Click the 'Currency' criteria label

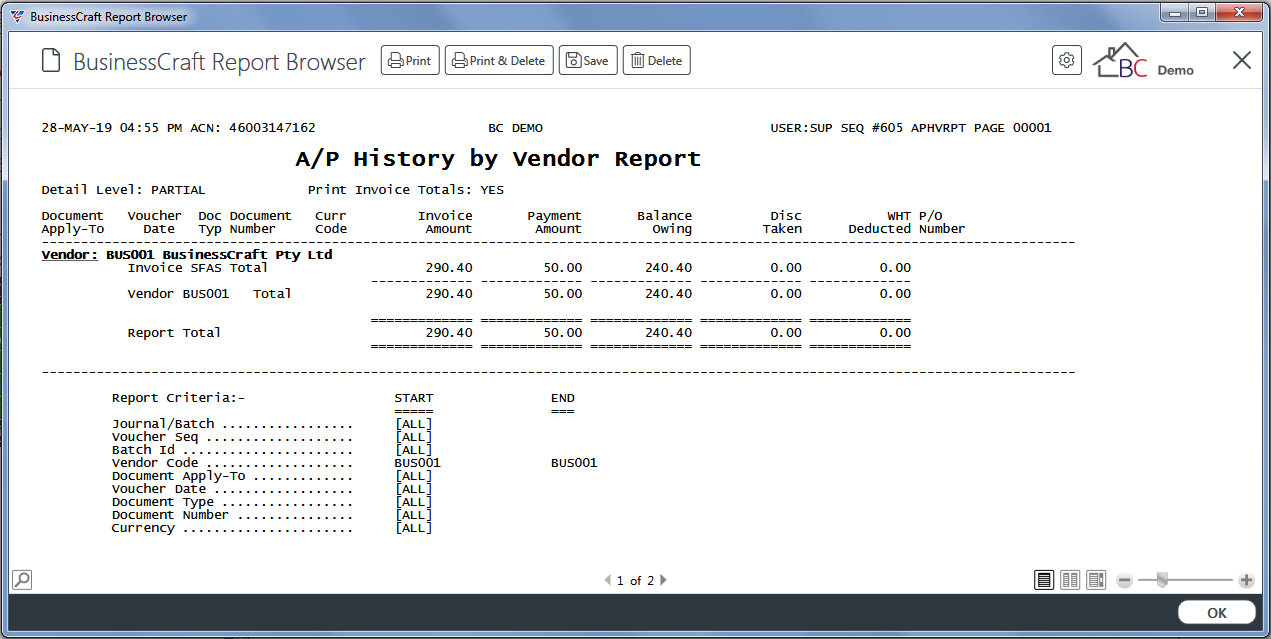click(143, 528)
